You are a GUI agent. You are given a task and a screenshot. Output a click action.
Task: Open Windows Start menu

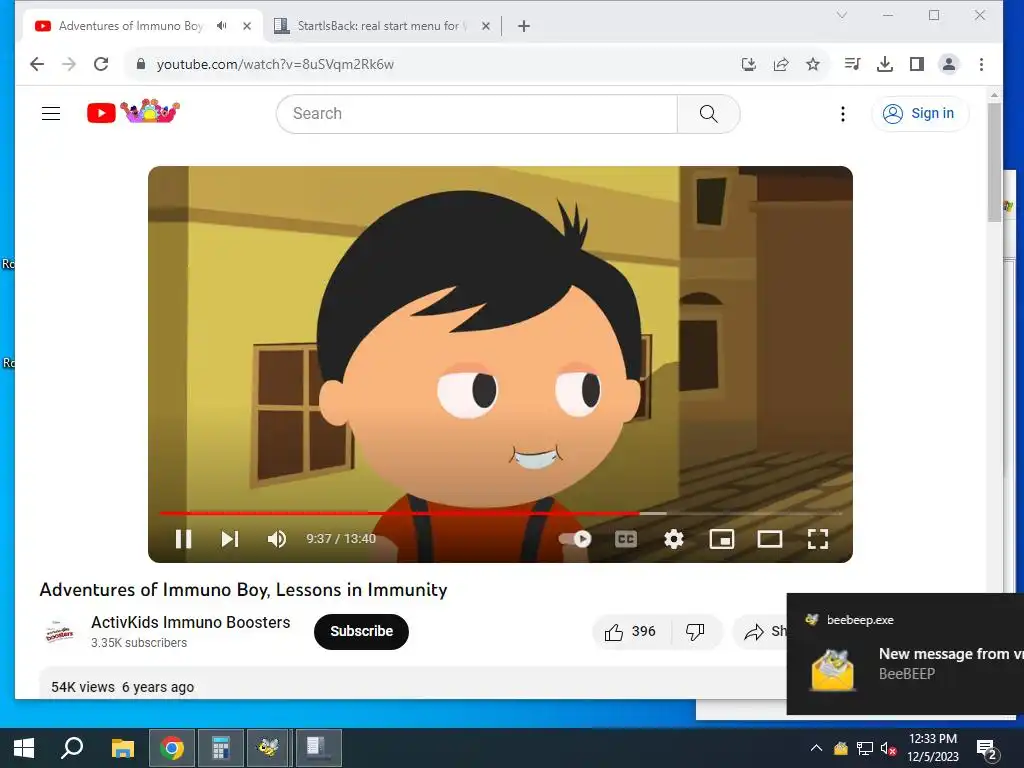coord(24,748)
